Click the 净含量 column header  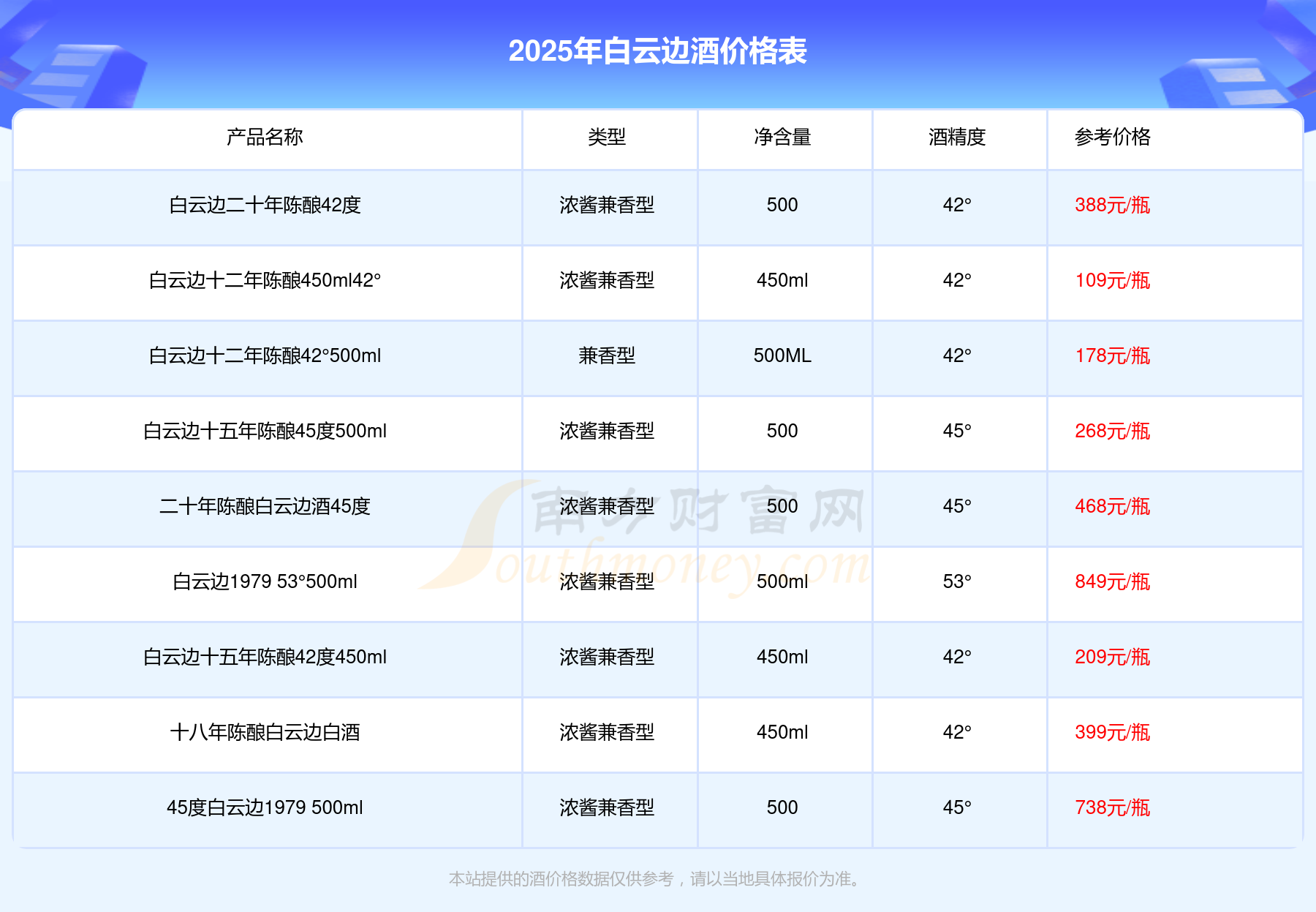point(782,137)
